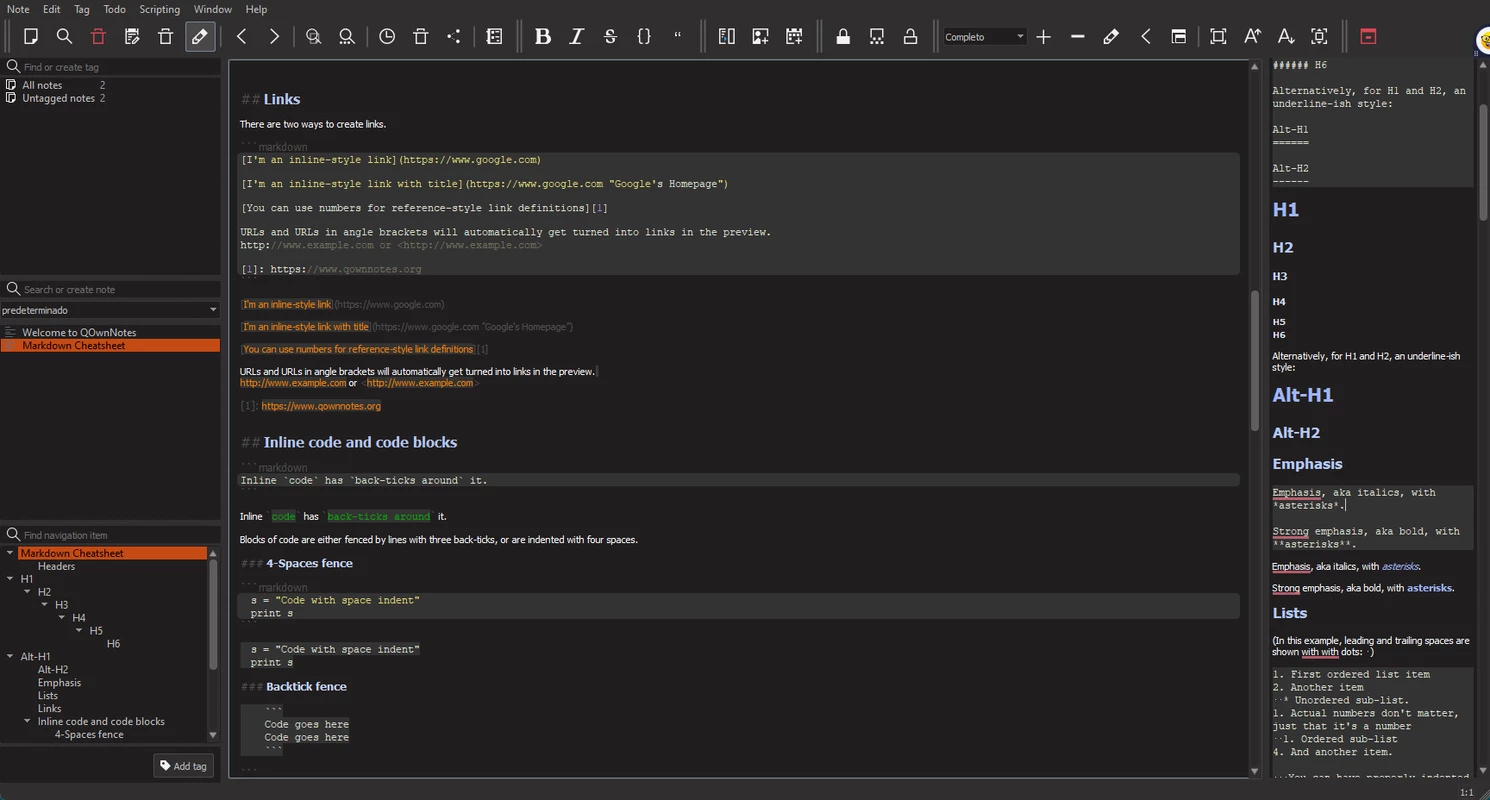Open the Scripting menu
This screenshot has width=1490, height=800.
click(160, 9)
